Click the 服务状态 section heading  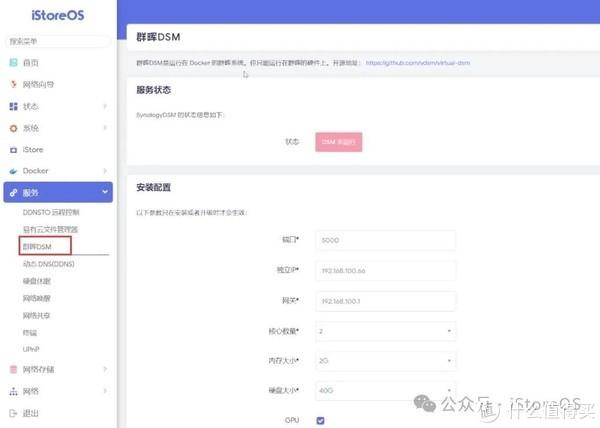[x=153, y=90]
